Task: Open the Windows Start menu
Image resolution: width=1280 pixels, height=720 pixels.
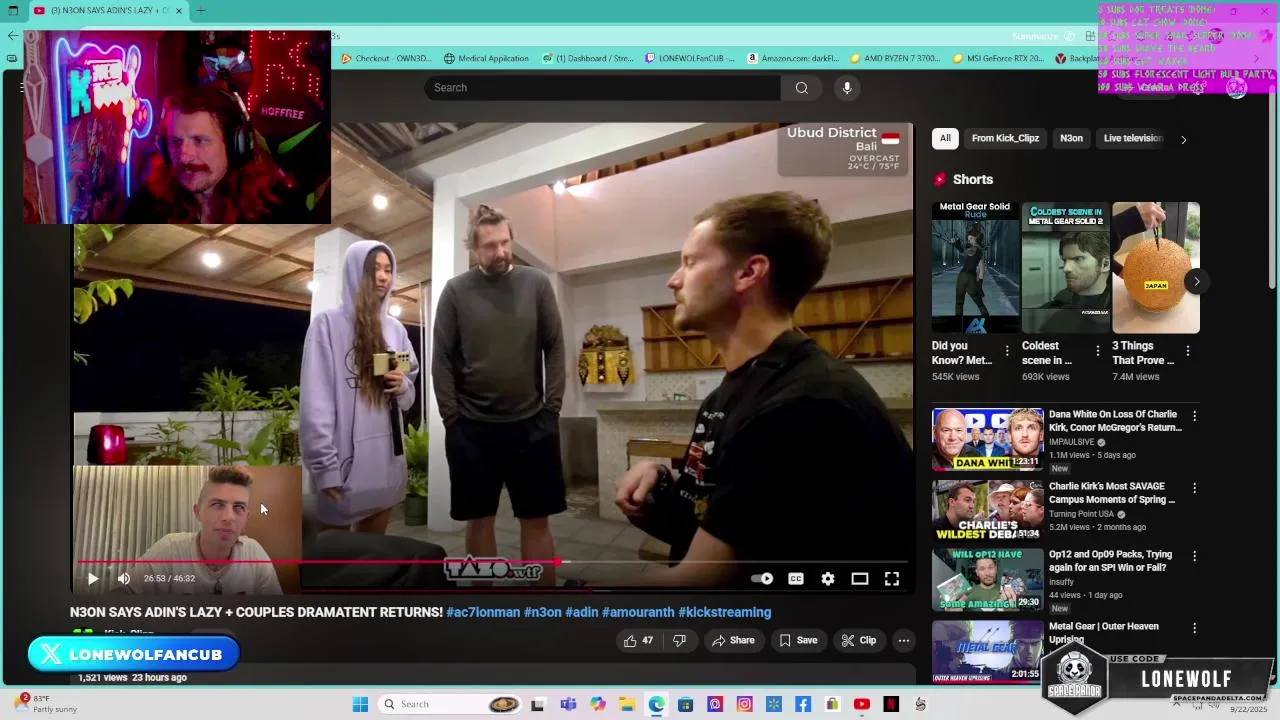Action: coord(360,704)
